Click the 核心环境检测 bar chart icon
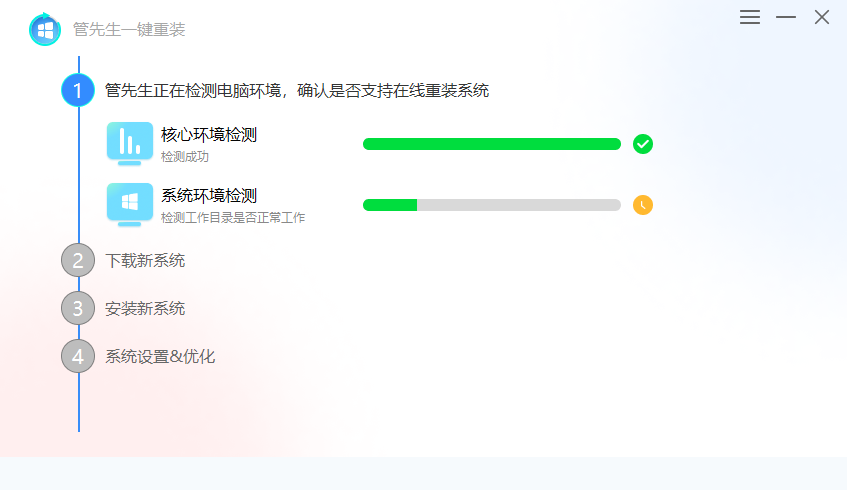Viewport: 847px width, 490px height. 130,144
